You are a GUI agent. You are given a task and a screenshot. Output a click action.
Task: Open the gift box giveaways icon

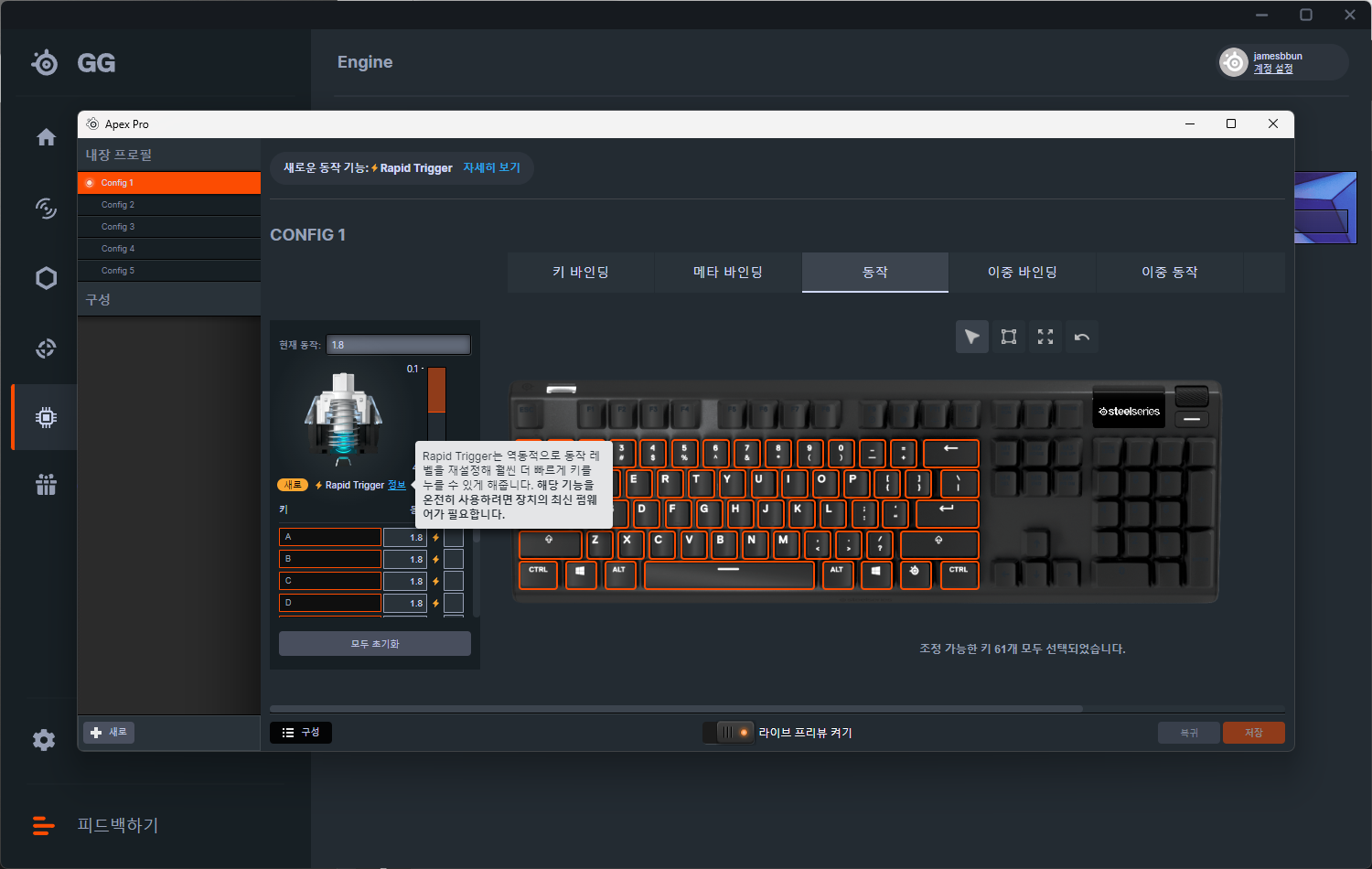[46, 485]
